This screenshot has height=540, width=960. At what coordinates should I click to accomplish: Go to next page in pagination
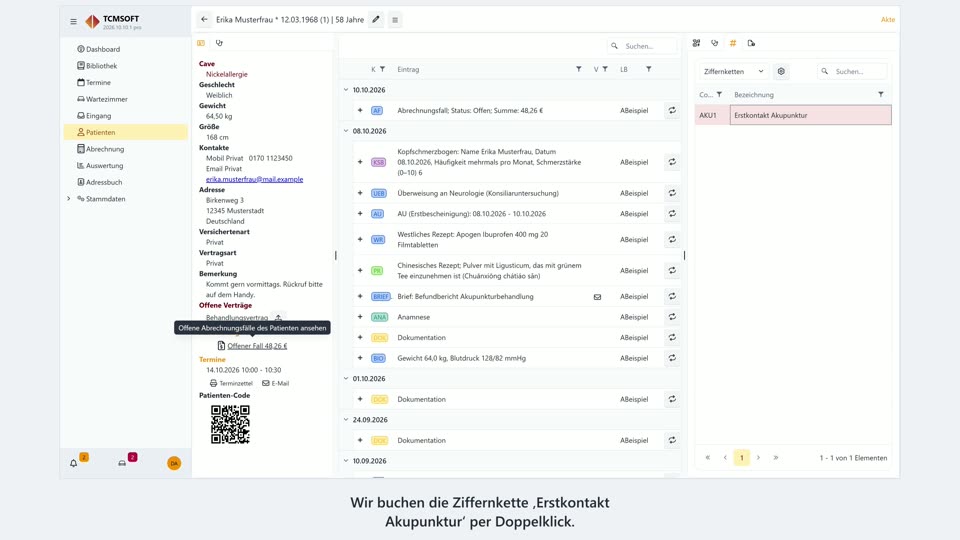coord(758,457)
